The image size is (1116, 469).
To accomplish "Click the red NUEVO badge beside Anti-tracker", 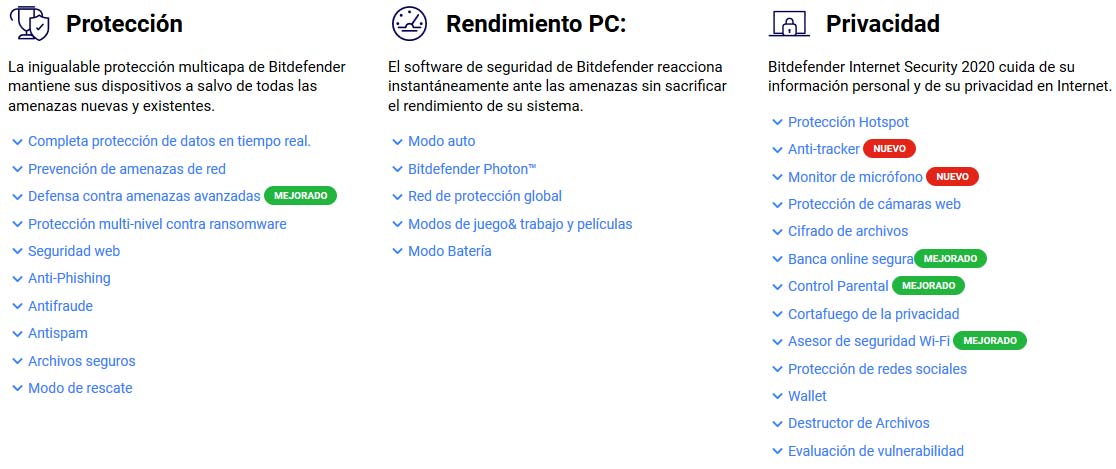I will coord(889,149).
